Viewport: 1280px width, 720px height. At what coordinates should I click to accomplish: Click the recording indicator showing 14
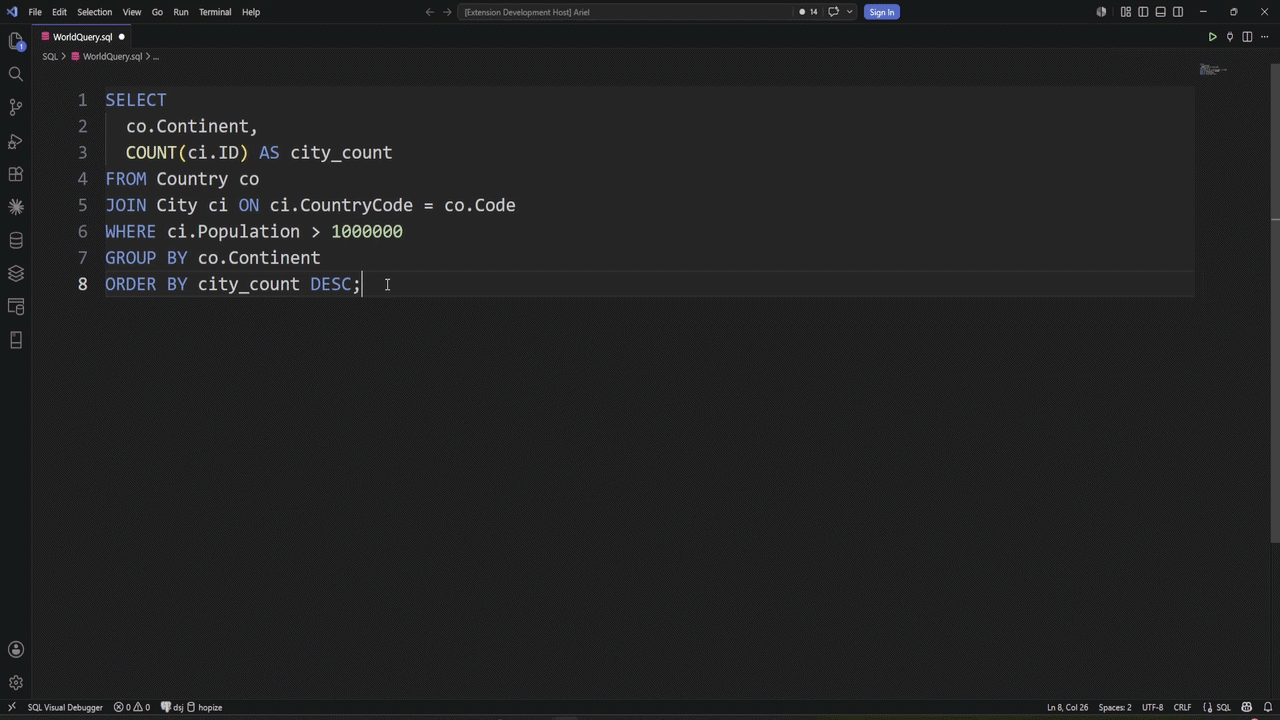click(808, 12)
